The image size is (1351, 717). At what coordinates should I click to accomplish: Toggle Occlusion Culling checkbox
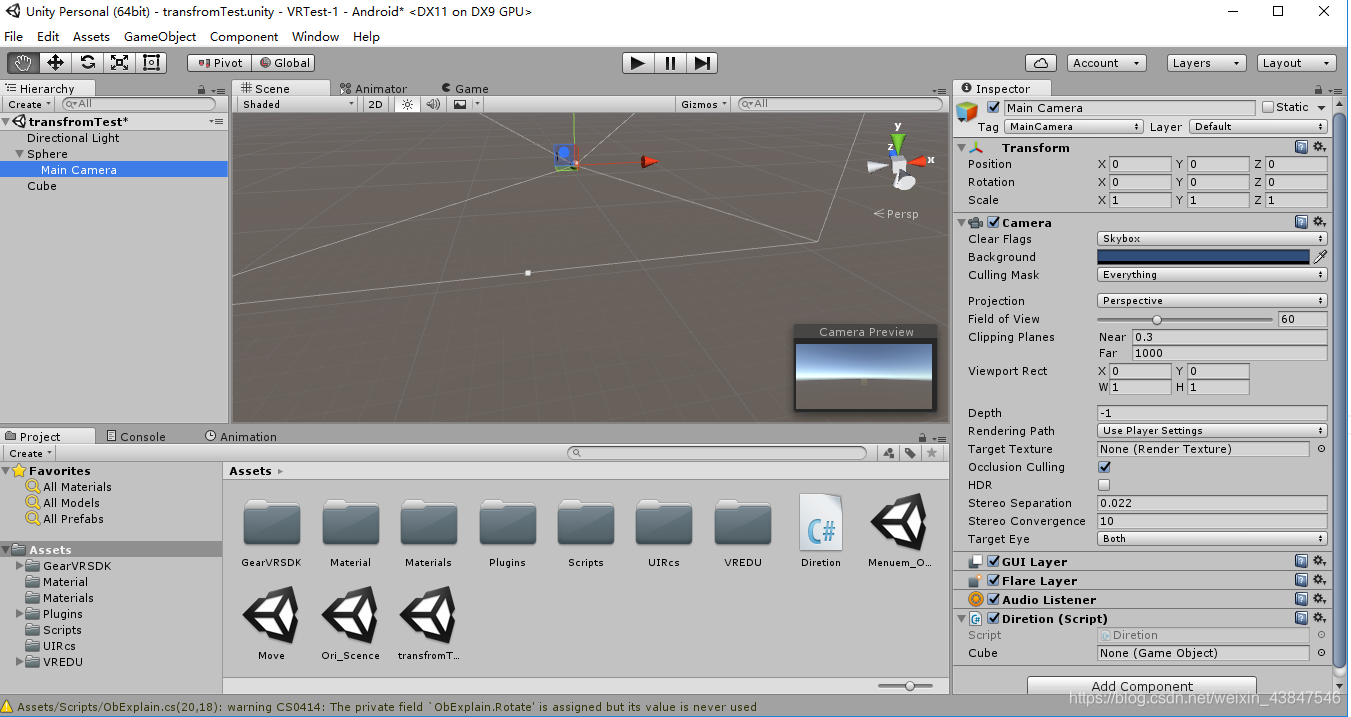(1104, 467)
